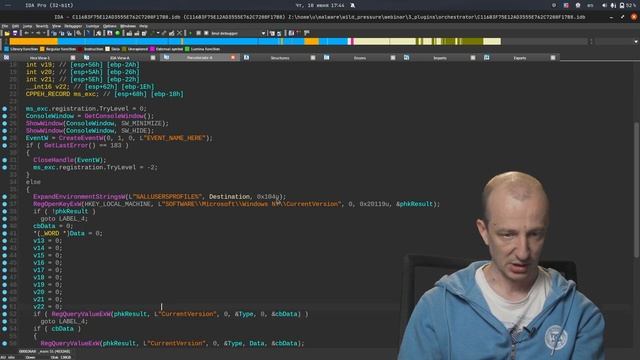Click the IDA View-A tab icon
Viewport: 640px width, 360px height.
87,58
